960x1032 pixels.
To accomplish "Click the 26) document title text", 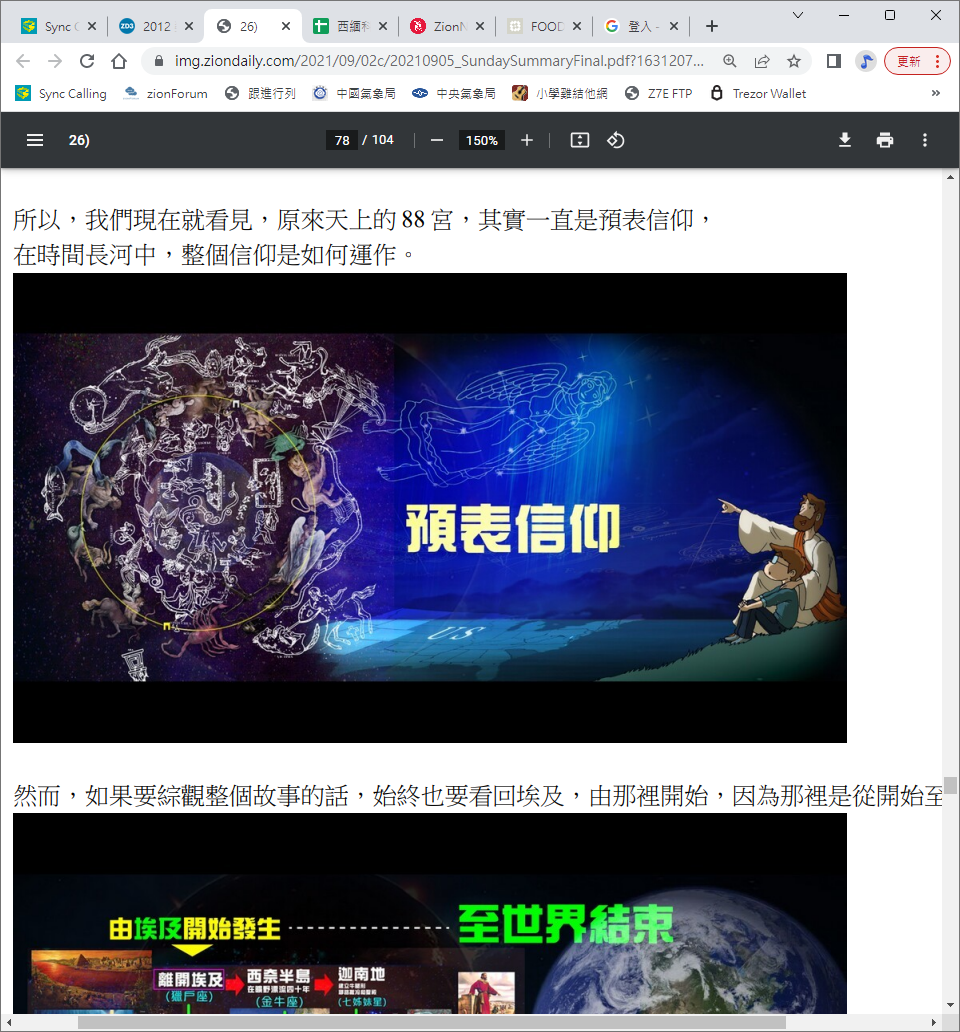I will coord(79,140).
